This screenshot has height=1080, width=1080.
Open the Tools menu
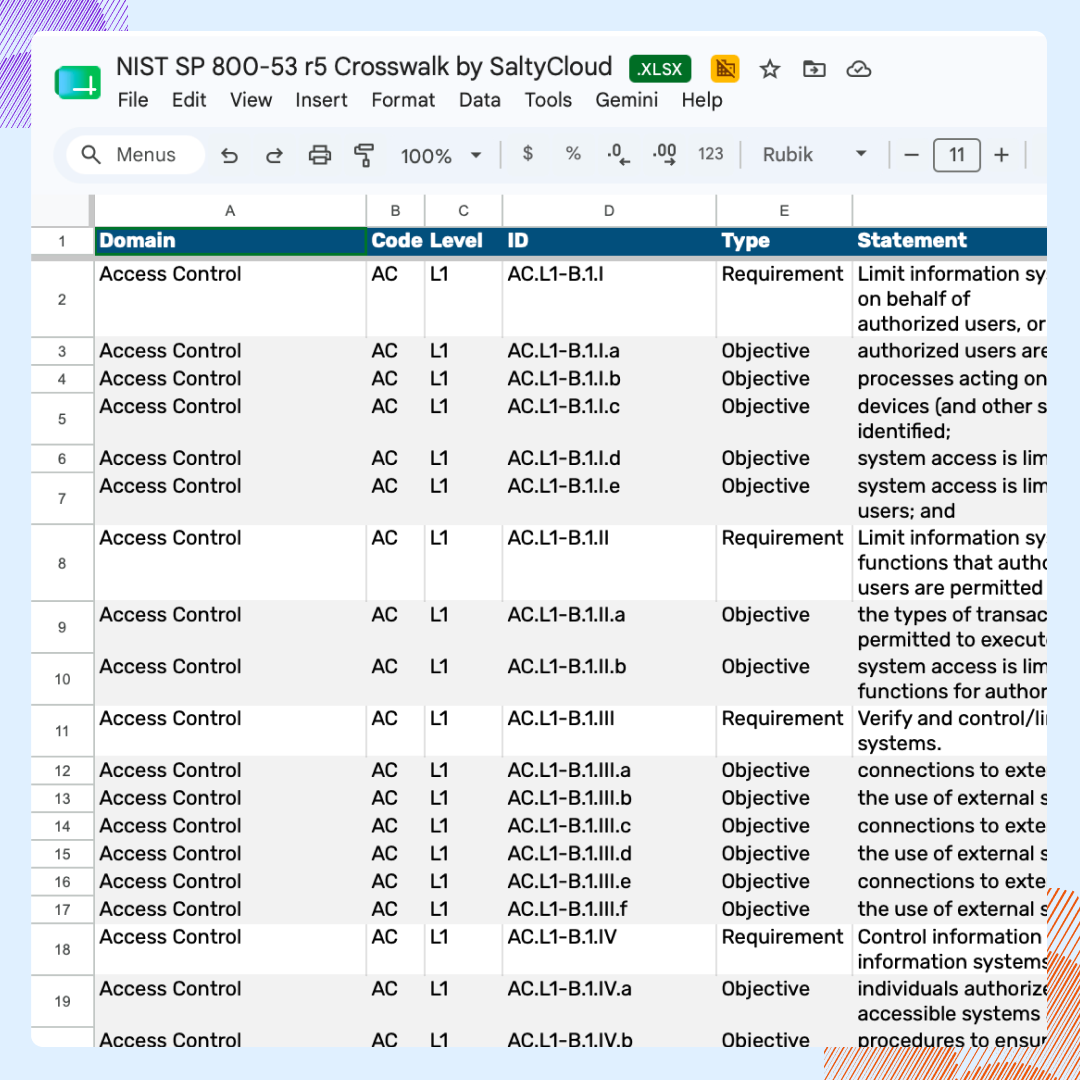point(548,101)
